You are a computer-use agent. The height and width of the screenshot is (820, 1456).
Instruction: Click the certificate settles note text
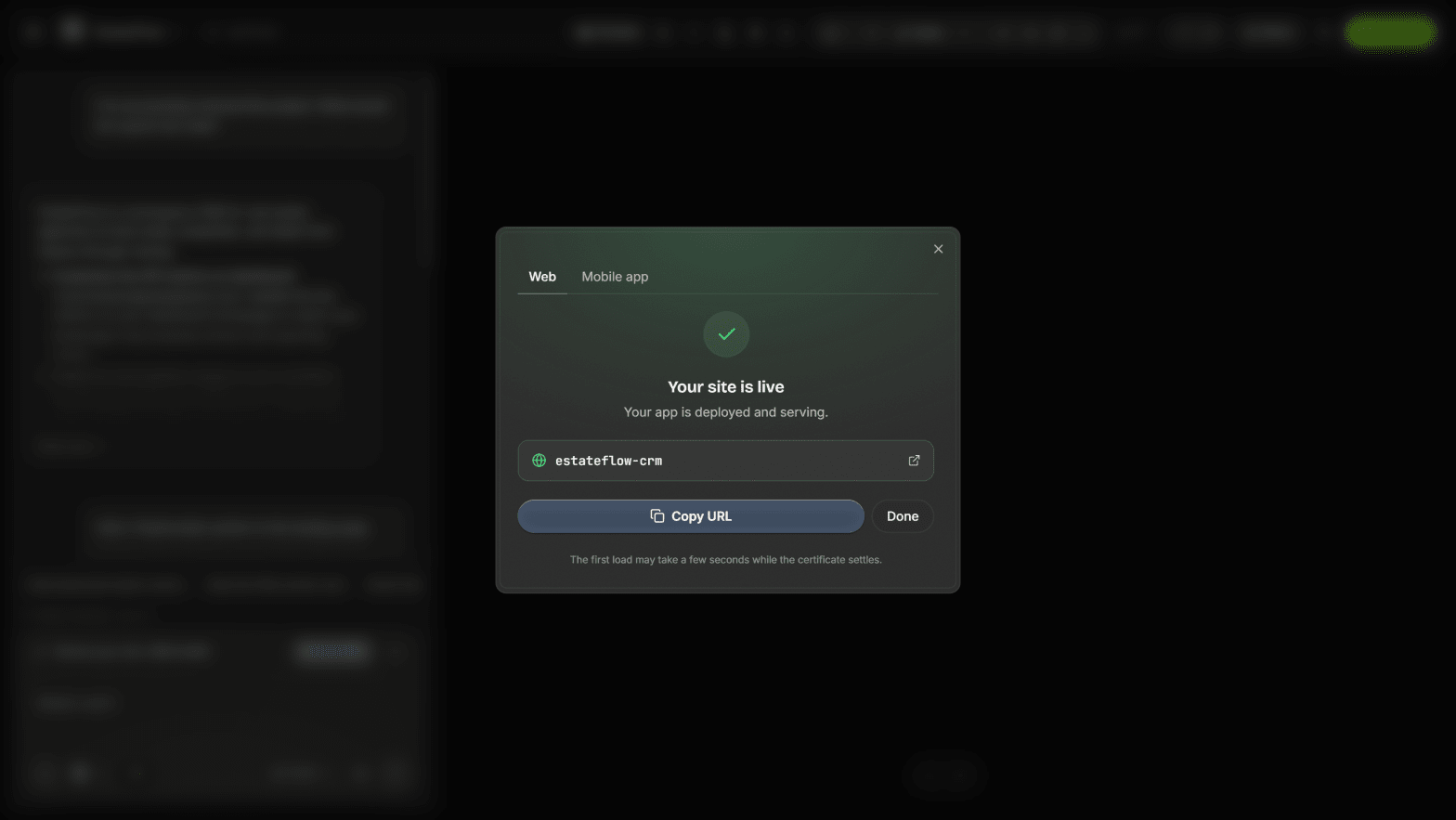point(726,560)
